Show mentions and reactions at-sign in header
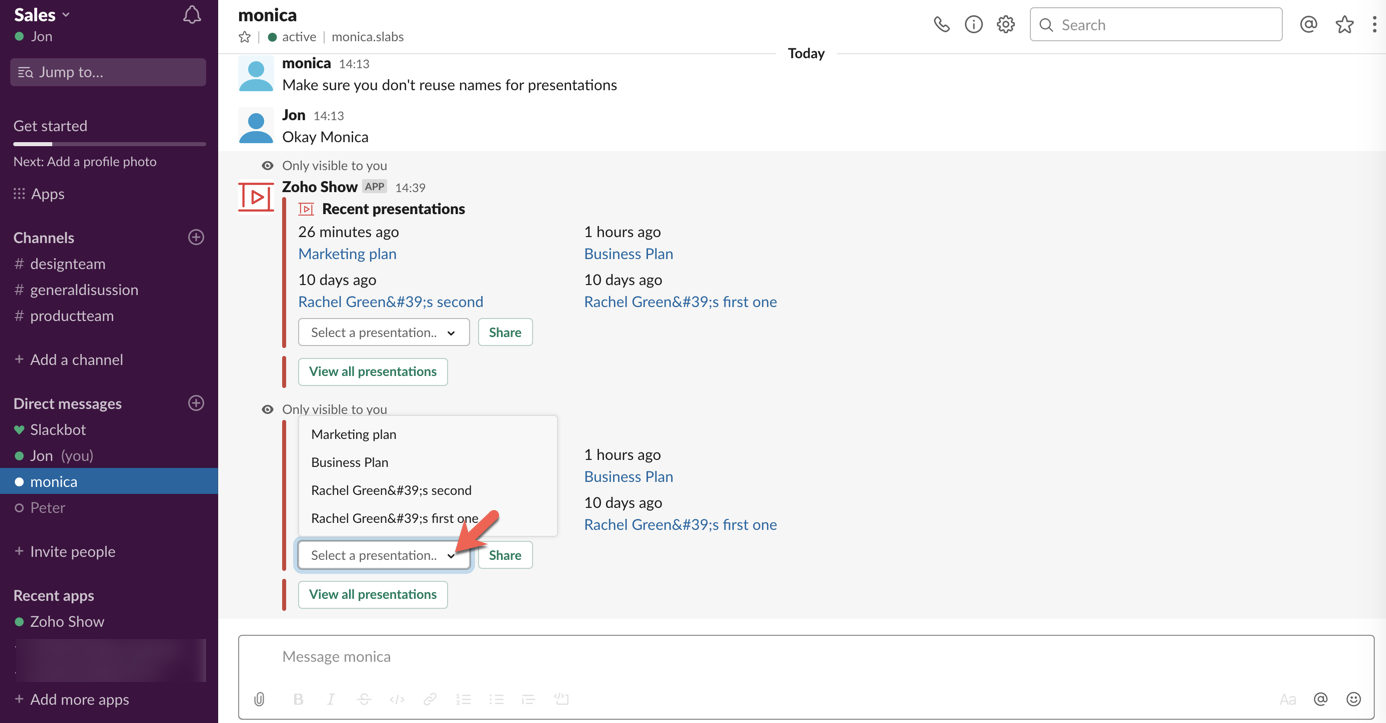The image size is (1386, 723). click(x=1308, y=25)
